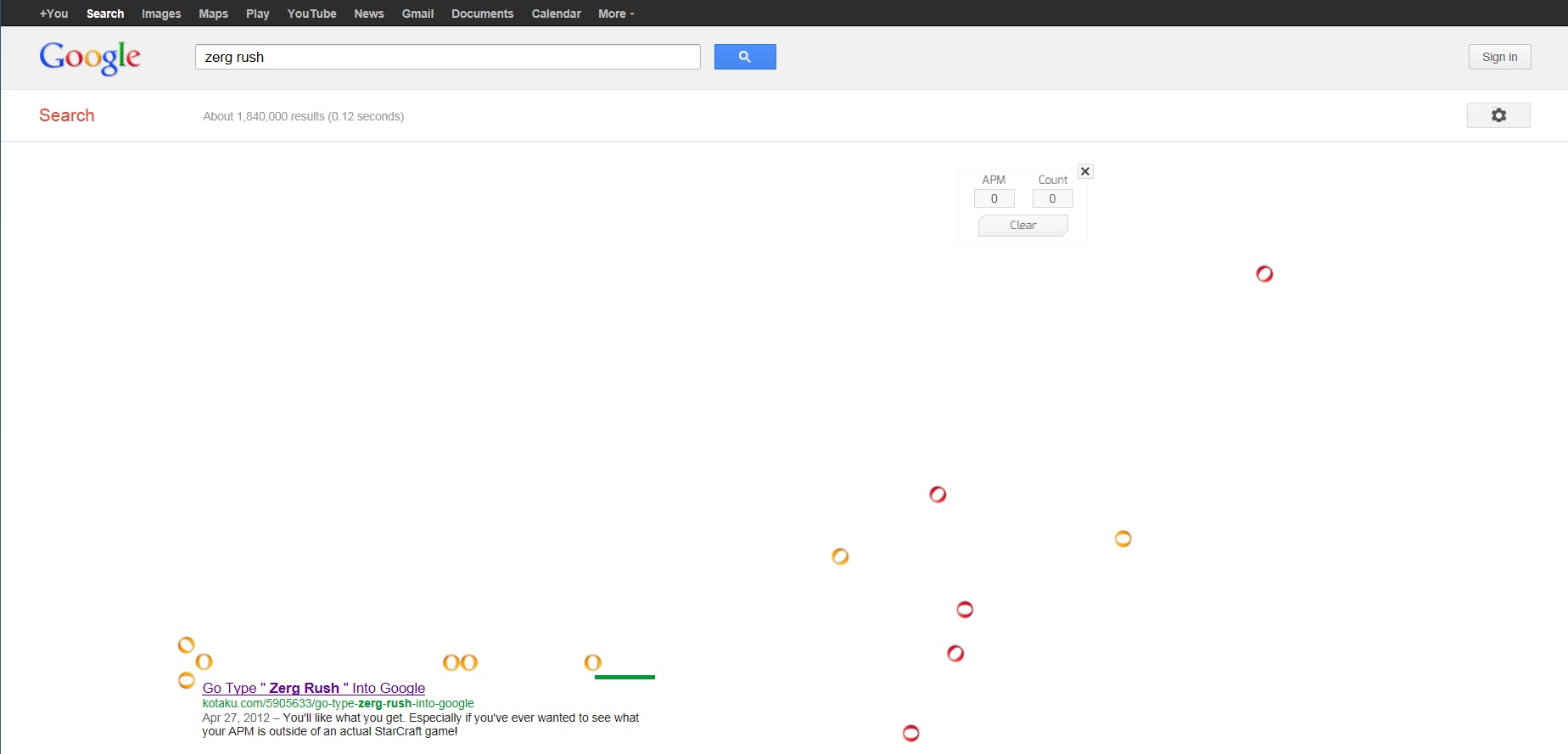
Task: Close the APM counter panel
Action: click(x=1084, y=171)
